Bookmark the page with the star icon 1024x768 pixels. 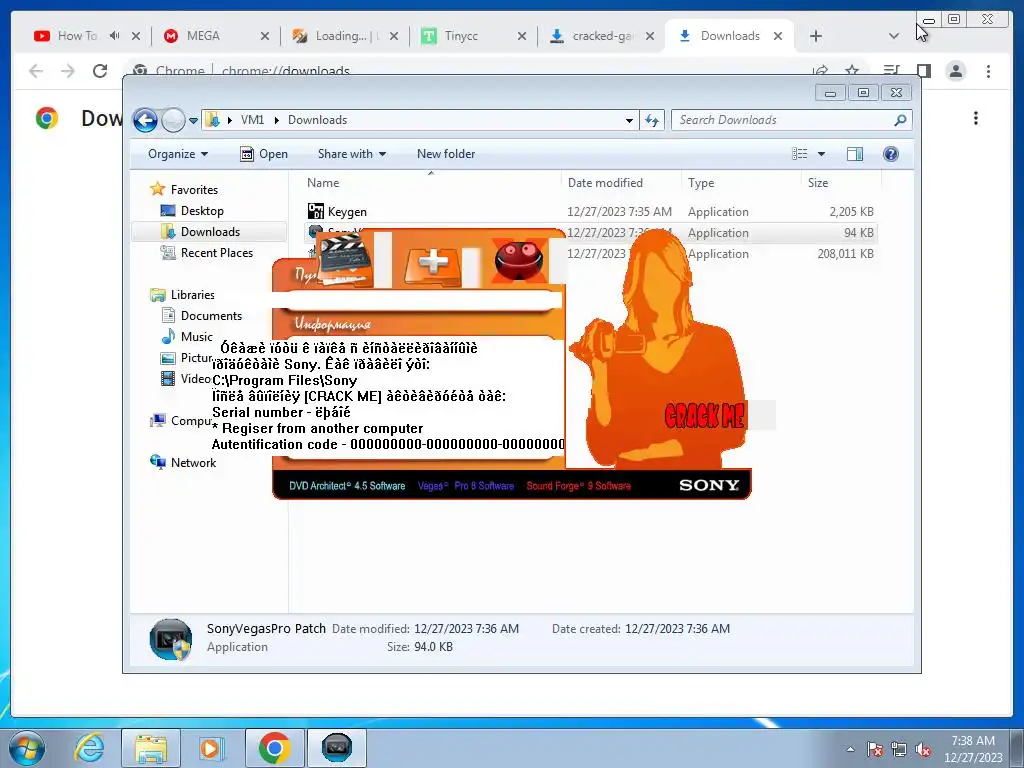[852, 71]
